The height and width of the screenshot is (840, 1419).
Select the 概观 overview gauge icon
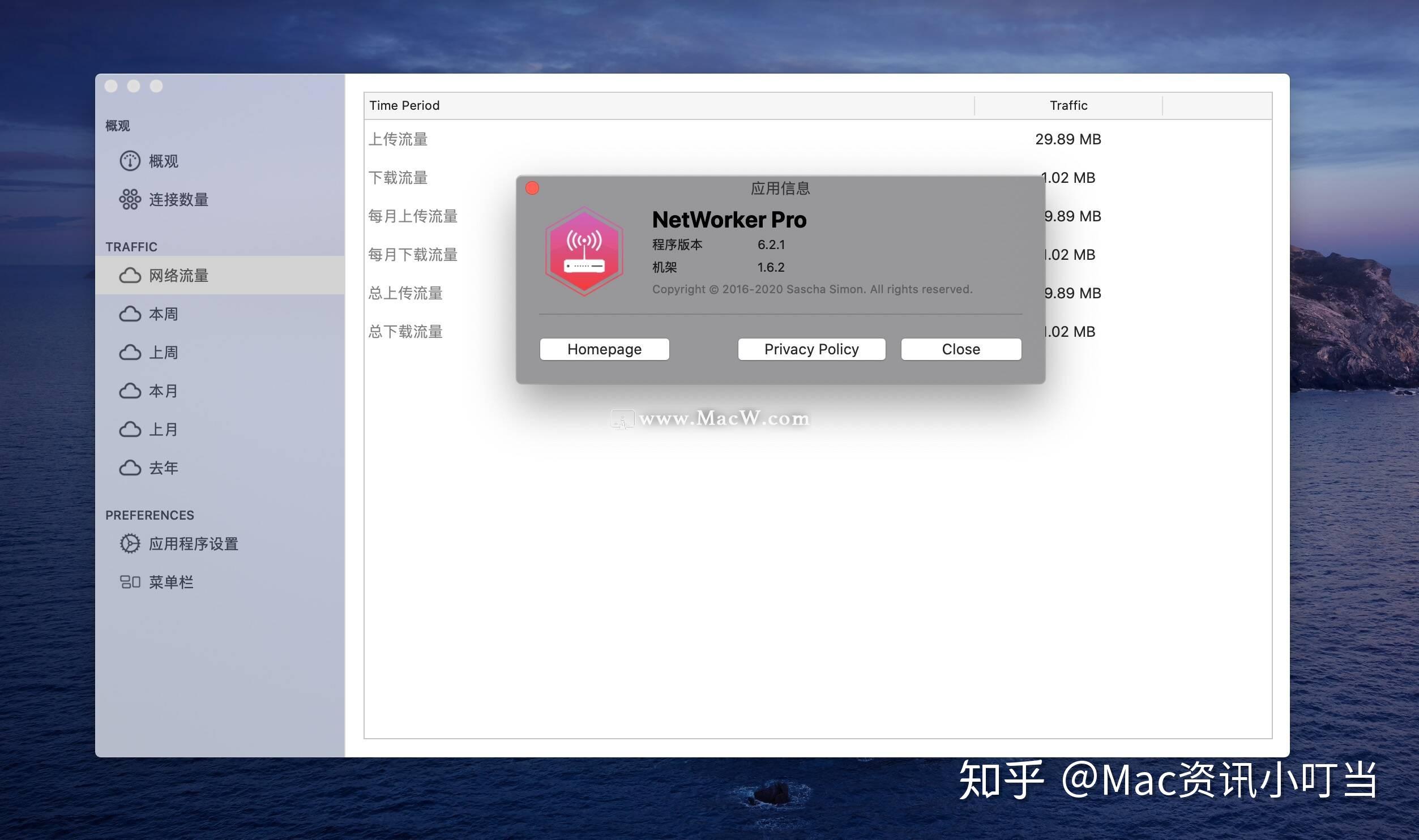(x=130, y=161)
